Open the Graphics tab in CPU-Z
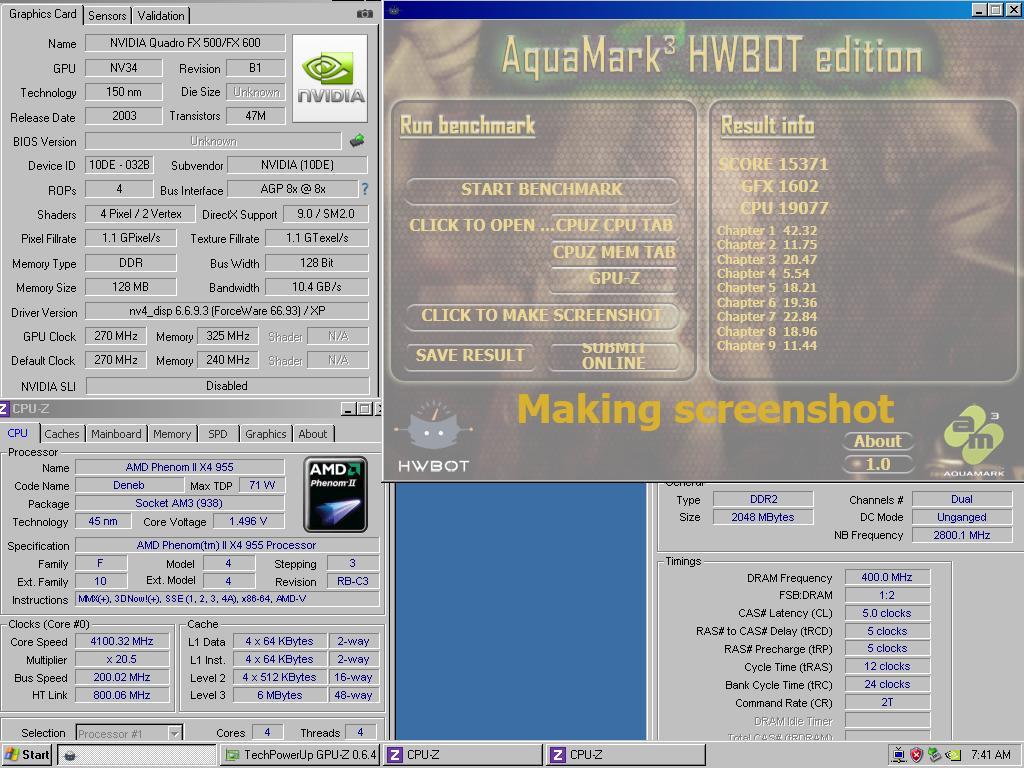The width and height of the screenshot is (1024, 768). (x=266, y=434)
